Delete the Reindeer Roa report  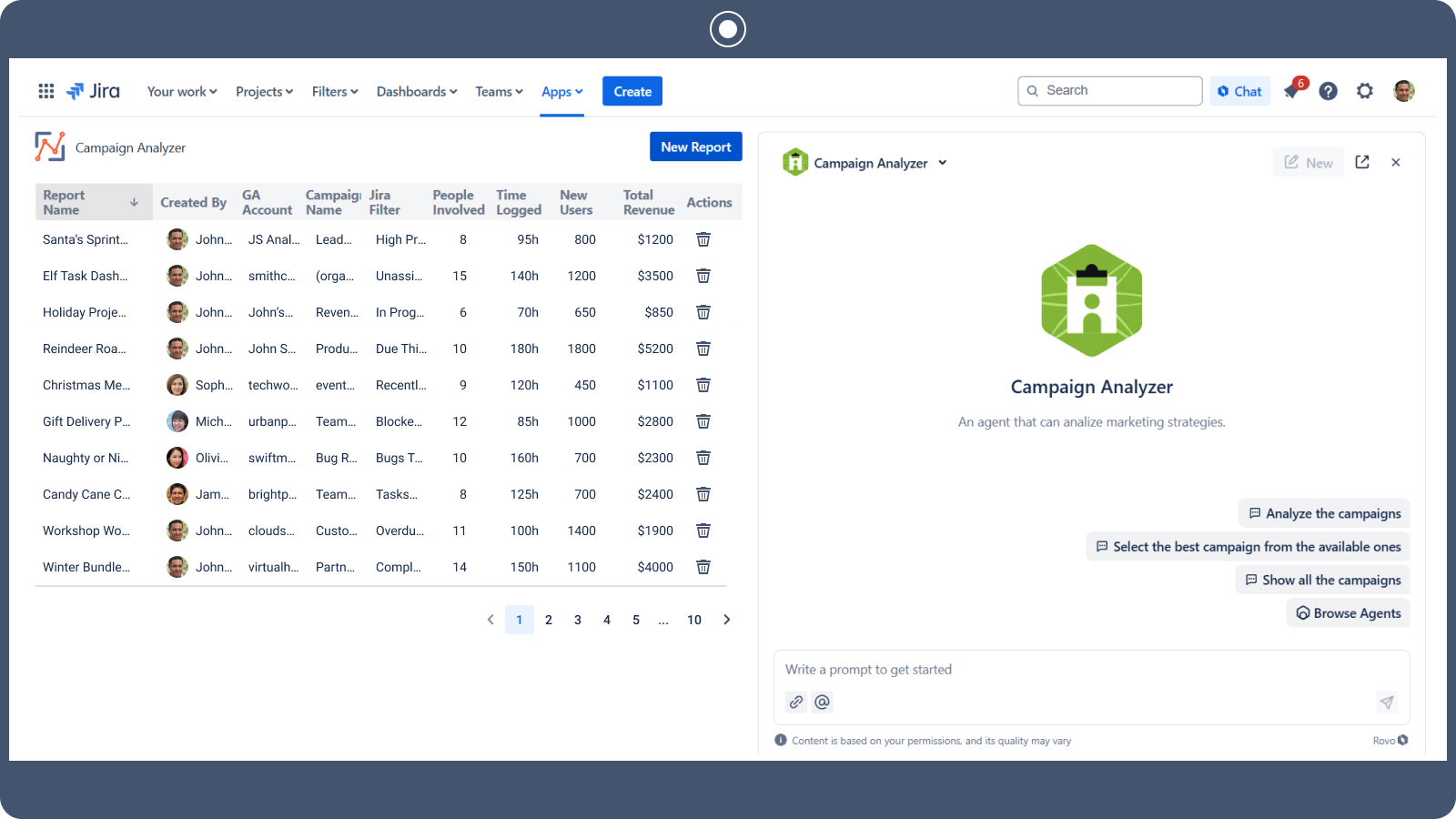(703, 349)
